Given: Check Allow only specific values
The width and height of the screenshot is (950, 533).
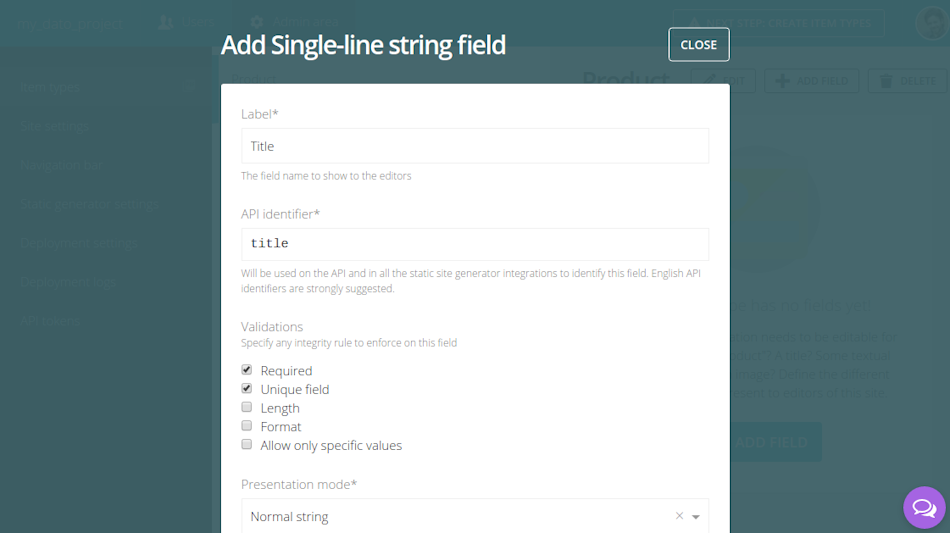Looking at the screenshot, I should point(247,445).
